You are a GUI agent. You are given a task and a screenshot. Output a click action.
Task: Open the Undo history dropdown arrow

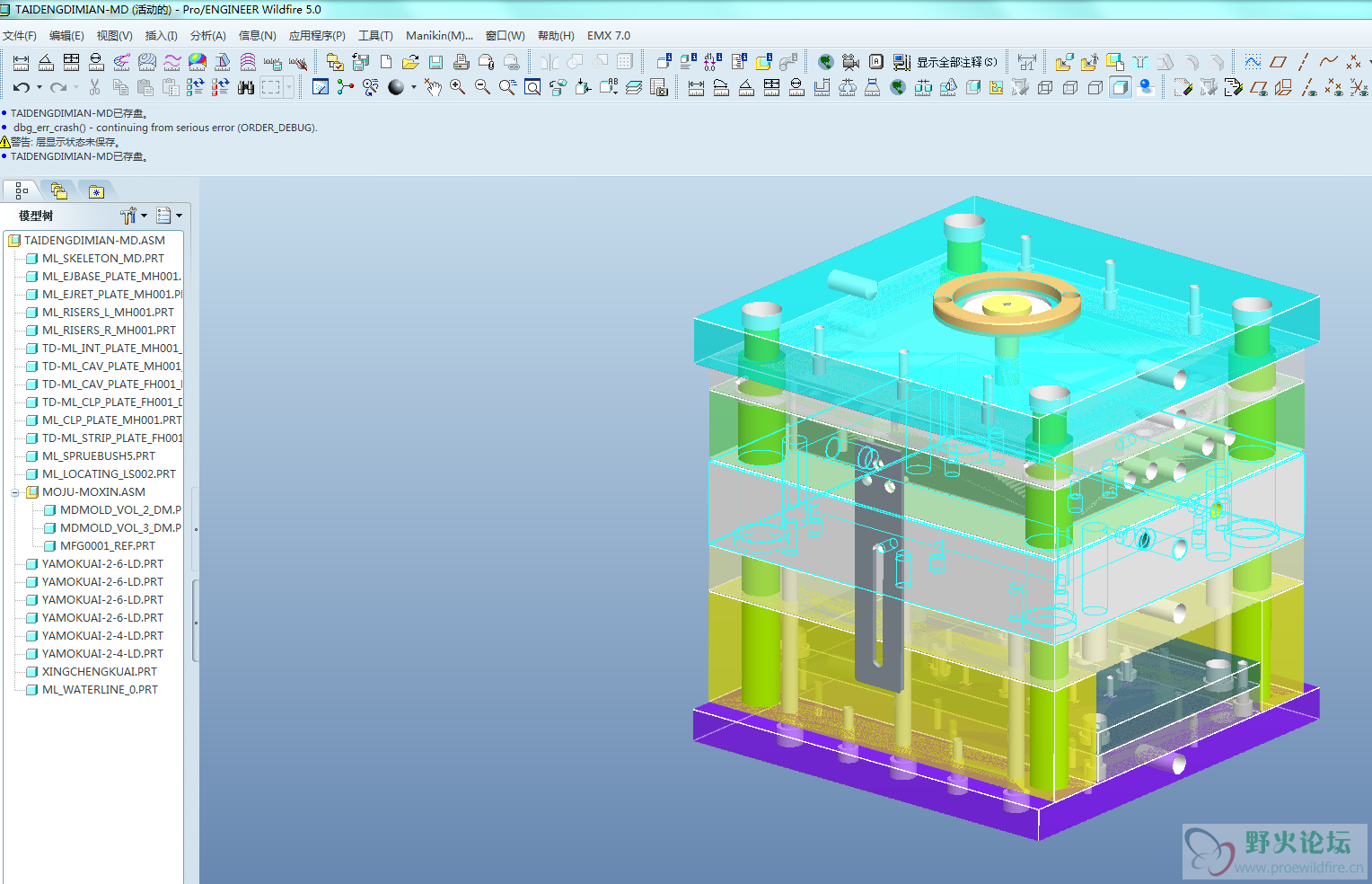pos(39,87)
